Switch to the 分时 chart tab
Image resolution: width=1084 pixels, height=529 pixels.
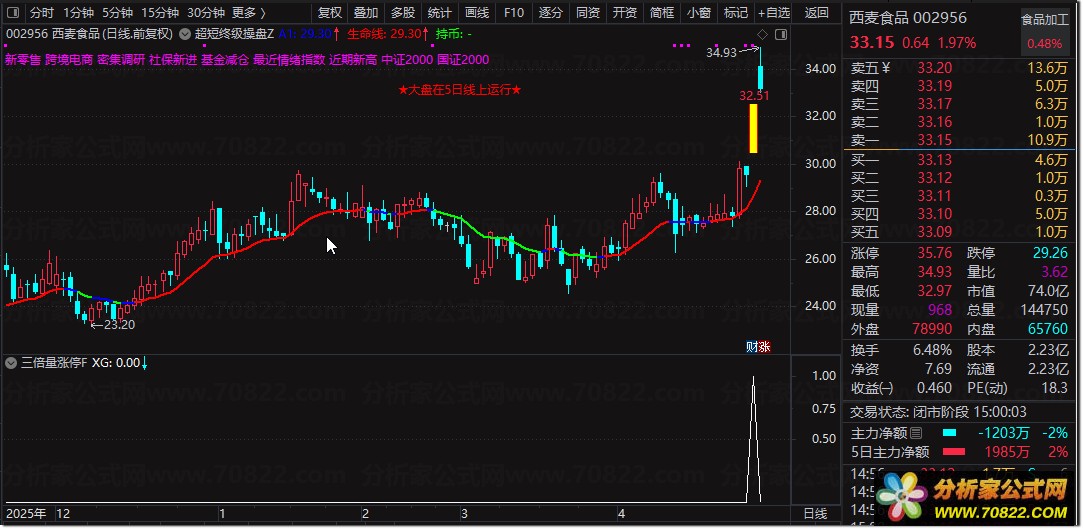(41, 12)
